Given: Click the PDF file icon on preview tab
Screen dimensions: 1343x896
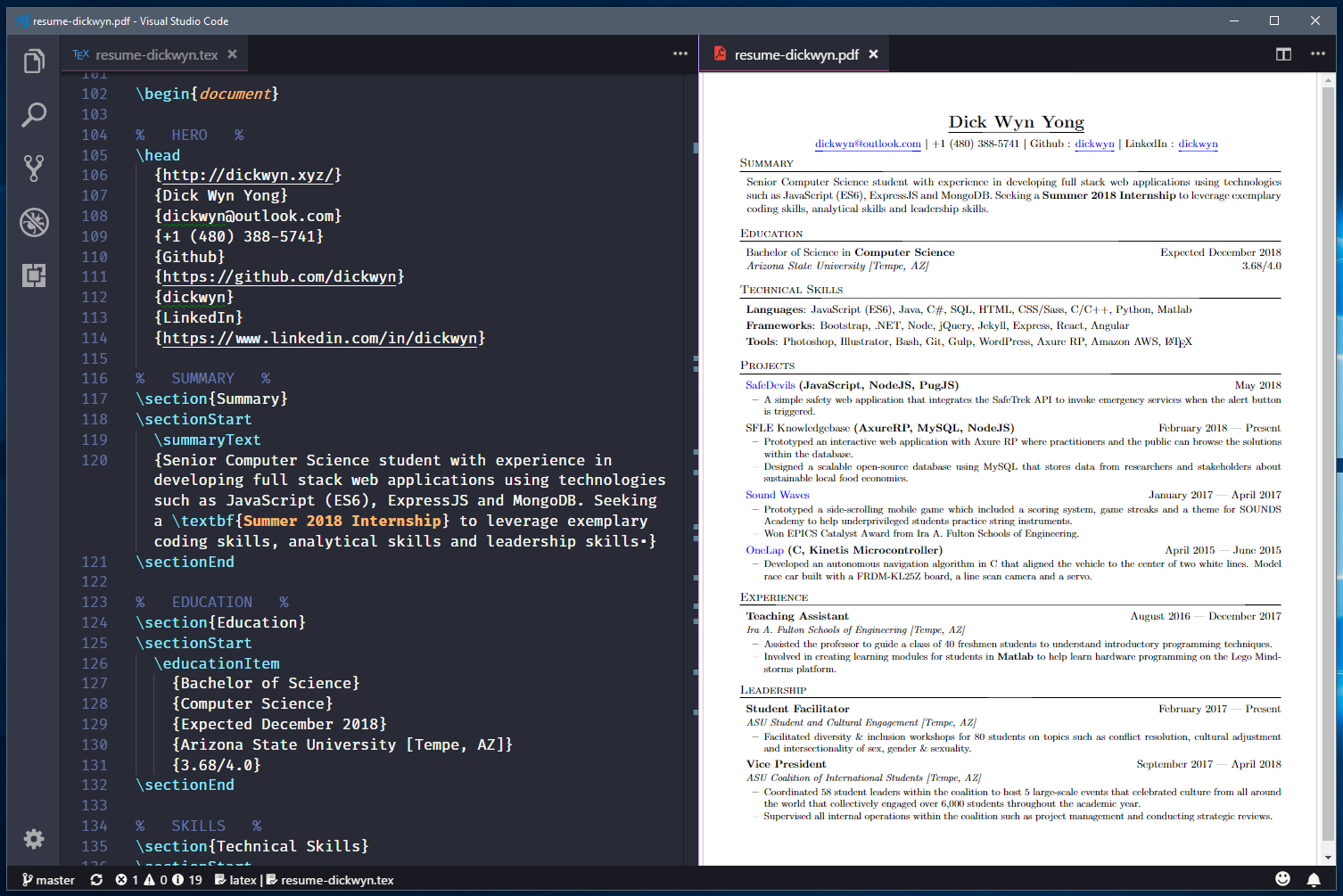Looking at the screenshot, I should (720, 53).
